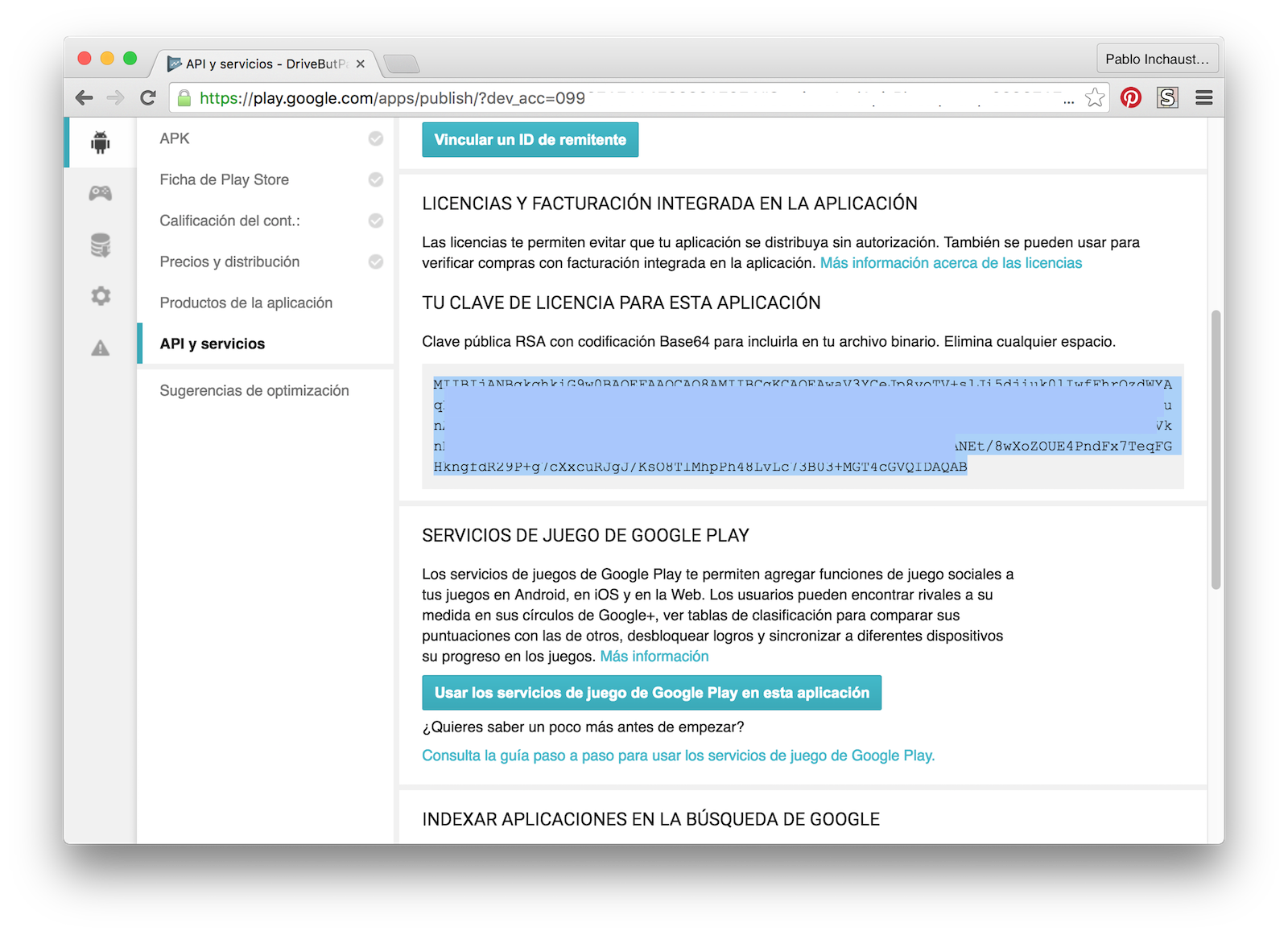This screenshot has width=1288, height=935.
Task: Click the page vertical scrollbar thumb
Action: [x=1216, y=450]
